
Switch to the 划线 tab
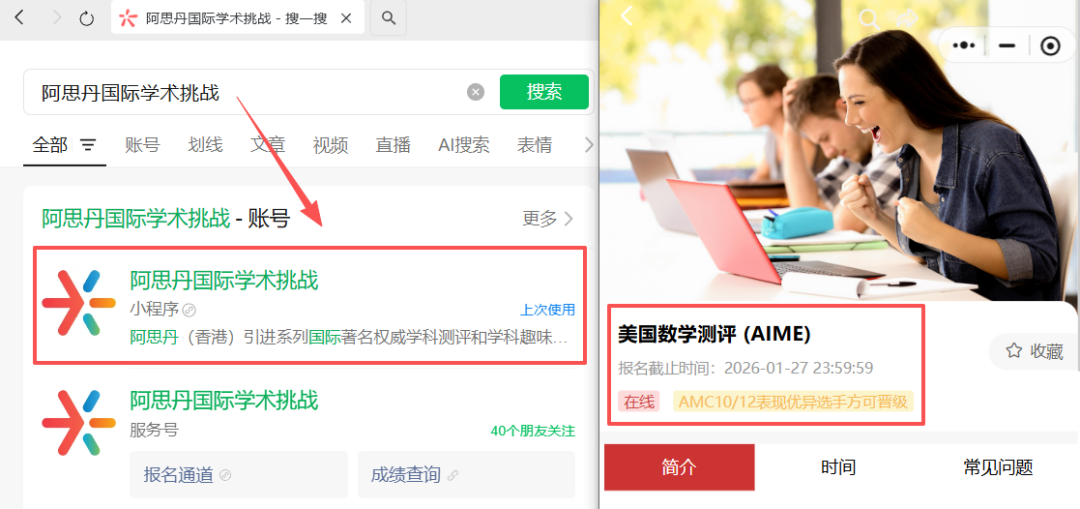coord(205,145)
